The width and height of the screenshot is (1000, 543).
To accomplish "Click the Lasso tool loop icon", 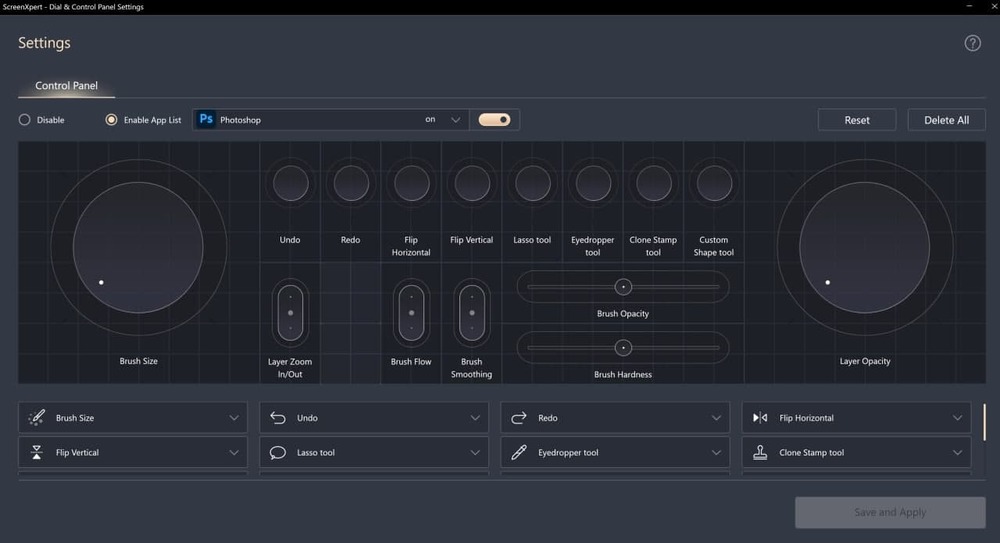I will [x=277, y=452].
